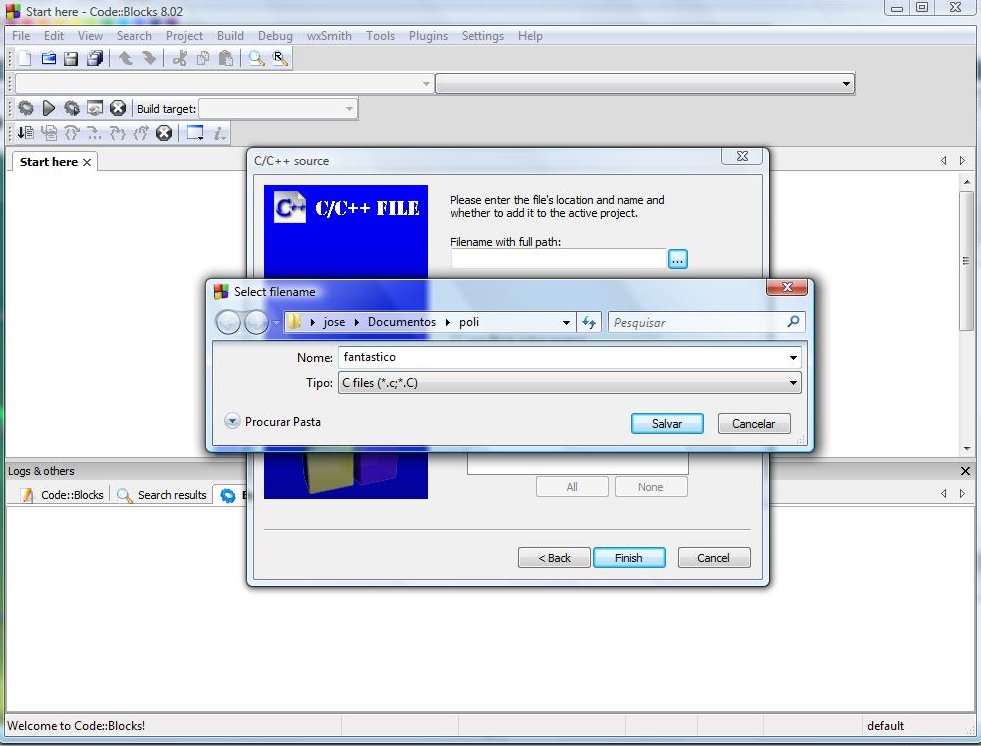
Task: Open the right code completion dropdown
Action: 846,83
